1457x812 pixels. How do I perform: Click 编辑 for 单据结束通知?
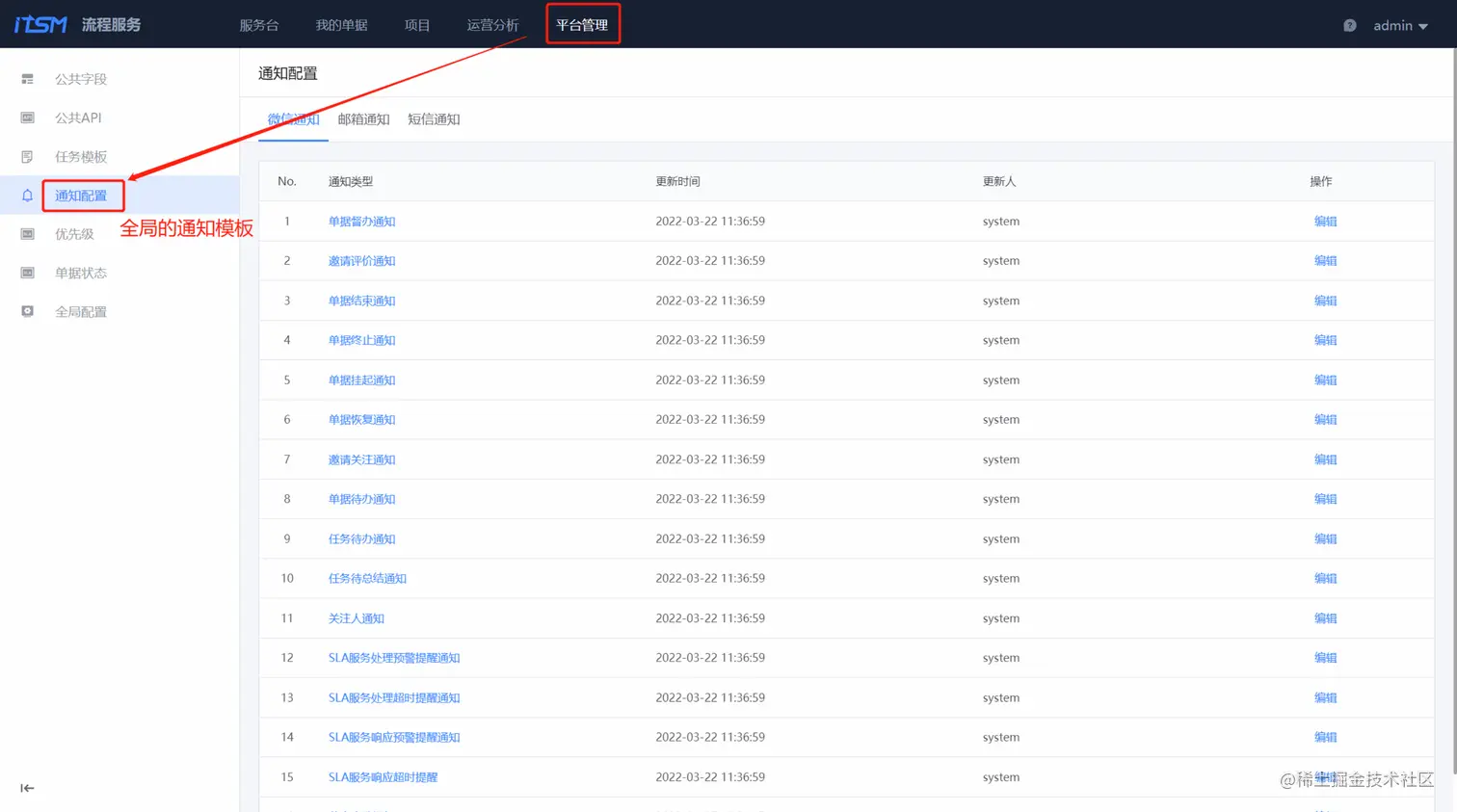pyautogui.click(x=1325, y=301)
